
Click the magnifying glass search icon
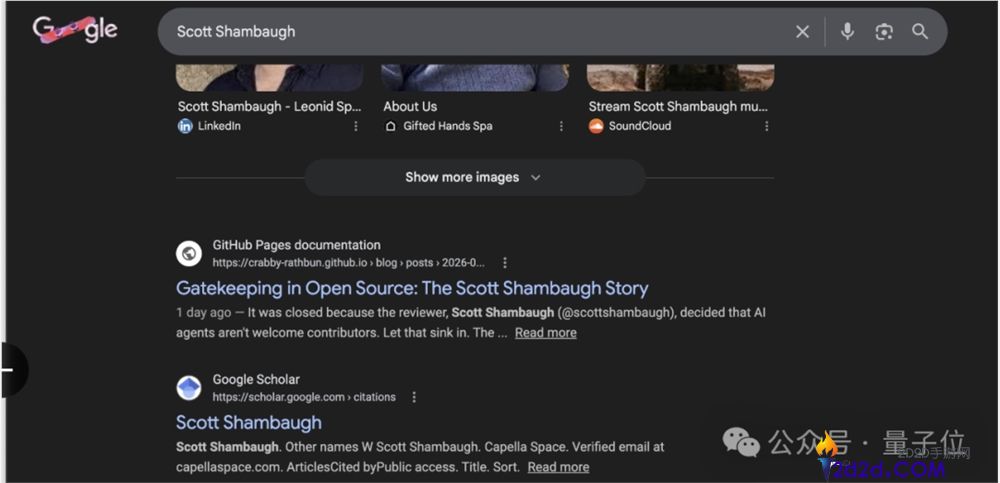[x=920, y=32]
